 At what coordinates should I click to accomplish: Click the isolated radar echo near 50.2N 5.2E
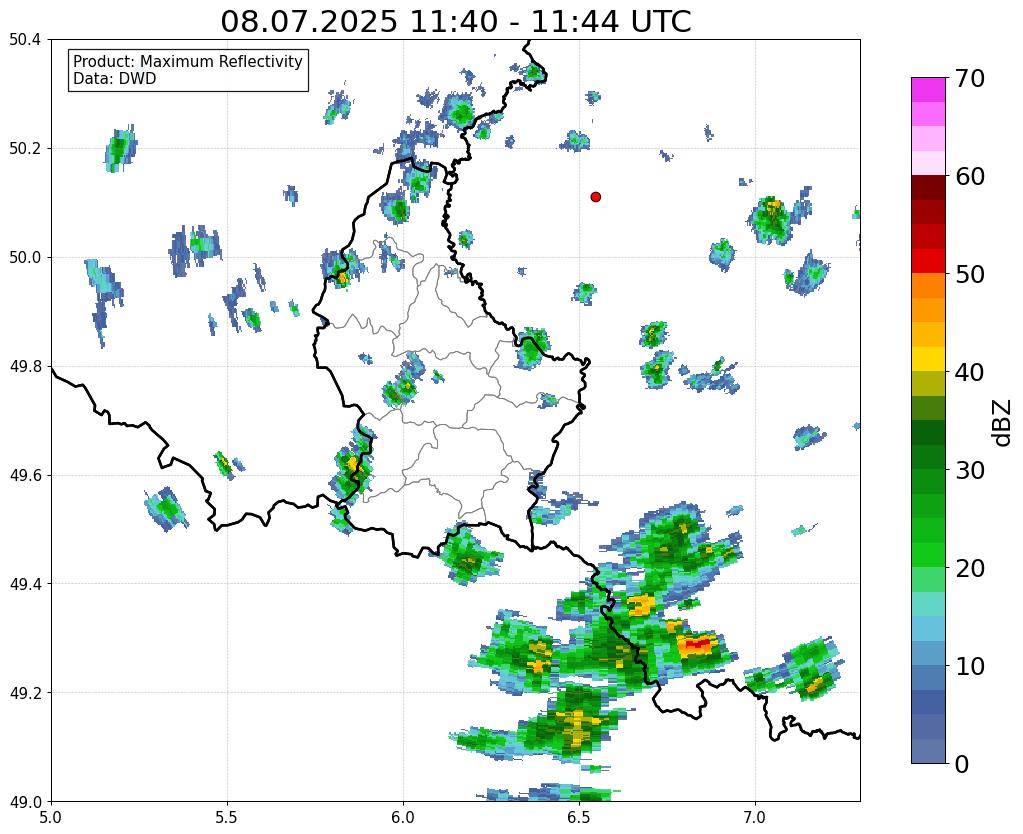point(121,149)
